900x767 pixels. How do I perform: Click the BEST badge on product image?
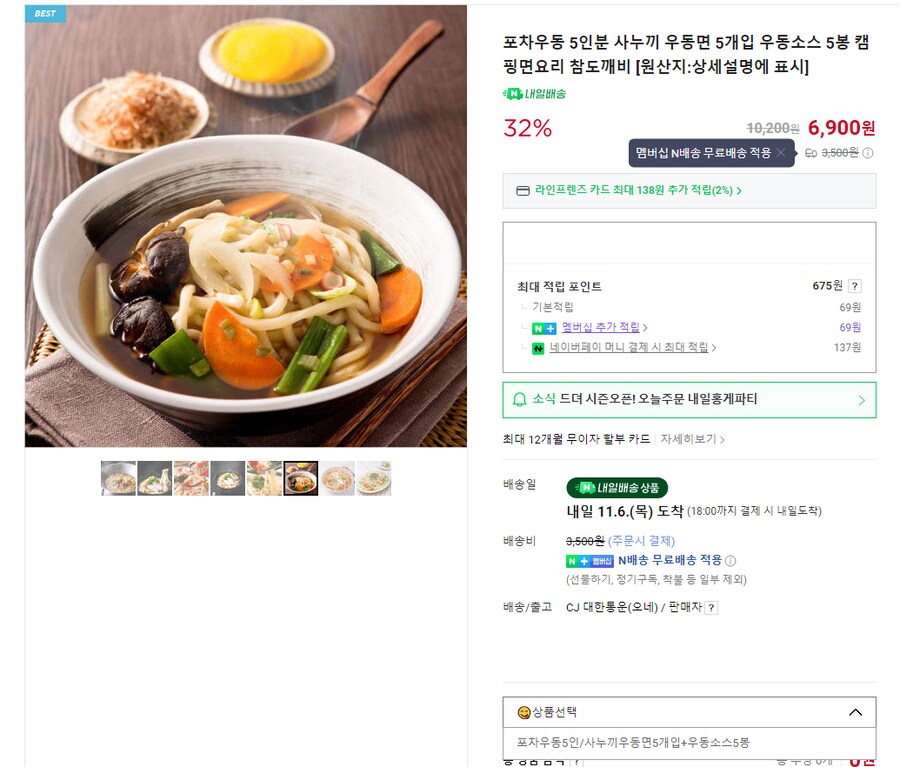tap(43, 13)
